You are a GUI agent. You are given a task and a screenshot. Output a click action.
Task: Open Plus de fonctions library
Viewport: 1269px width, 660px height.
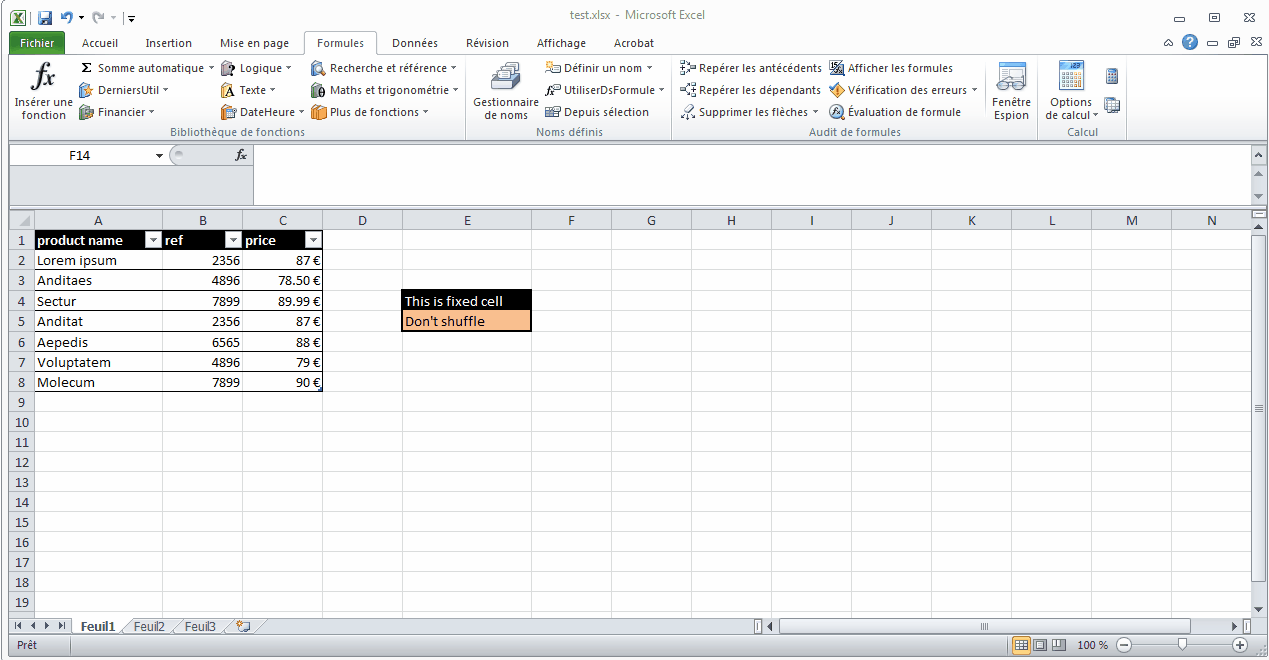[369, 112]
